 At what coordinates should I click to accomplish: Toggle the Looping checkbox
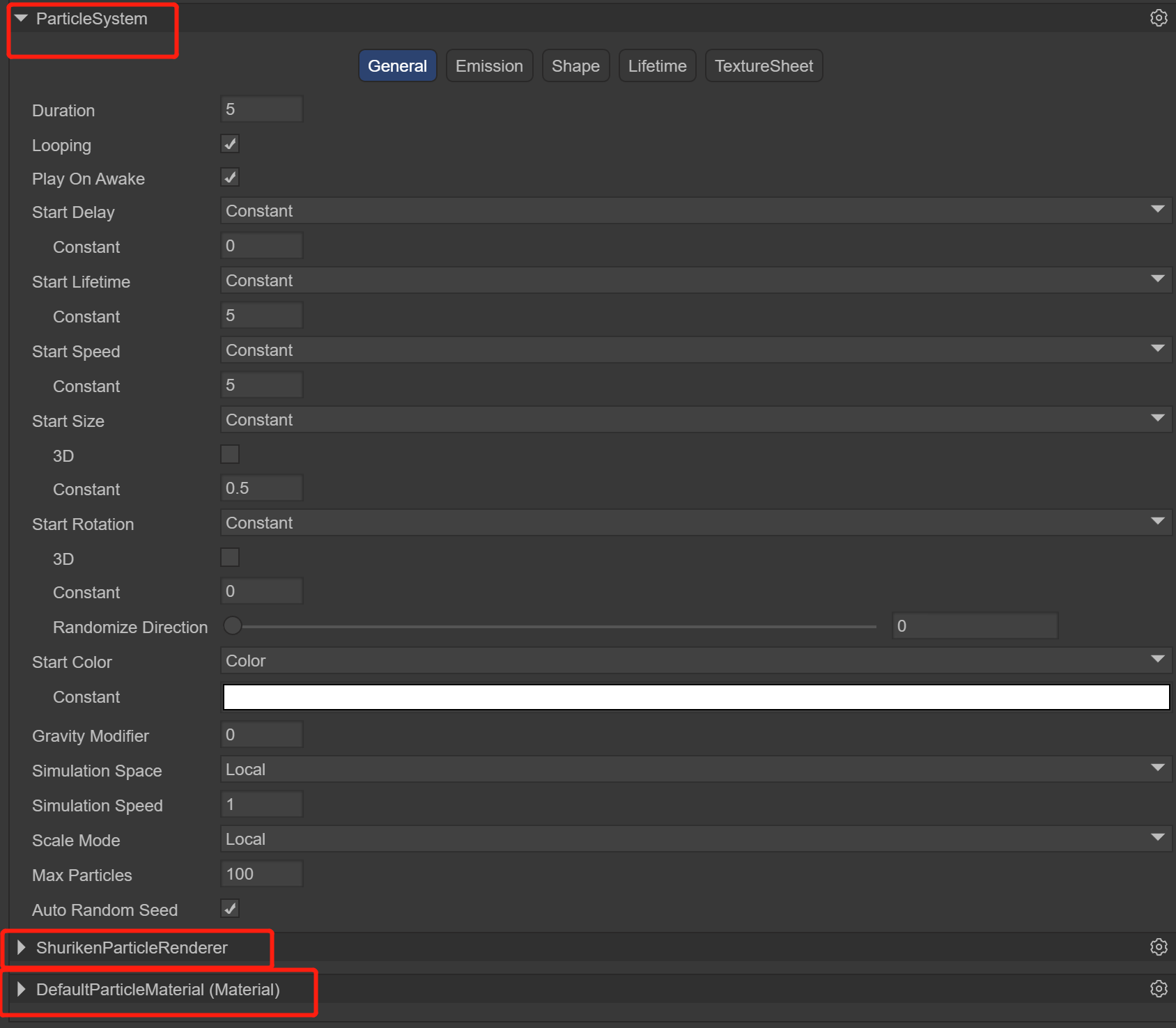230,144
